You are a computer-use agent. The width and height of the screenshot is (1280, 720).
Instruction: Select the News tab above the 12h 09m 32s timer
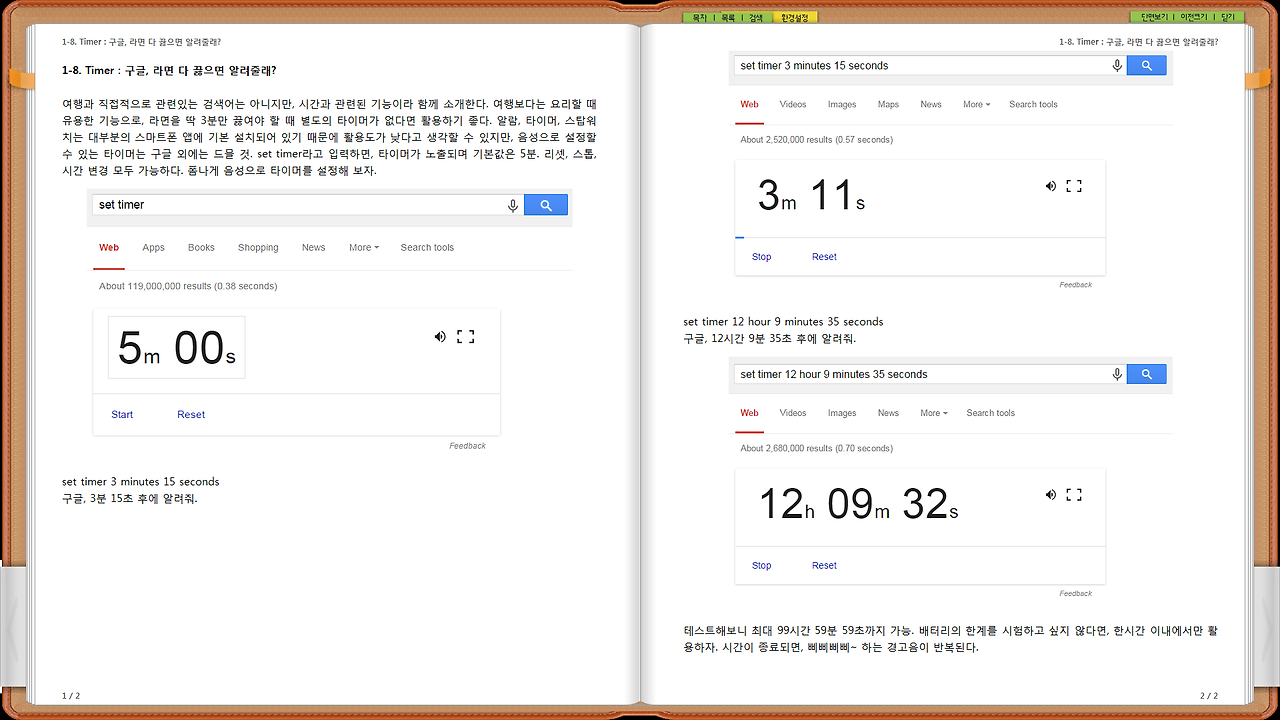(x=888, y=413)
